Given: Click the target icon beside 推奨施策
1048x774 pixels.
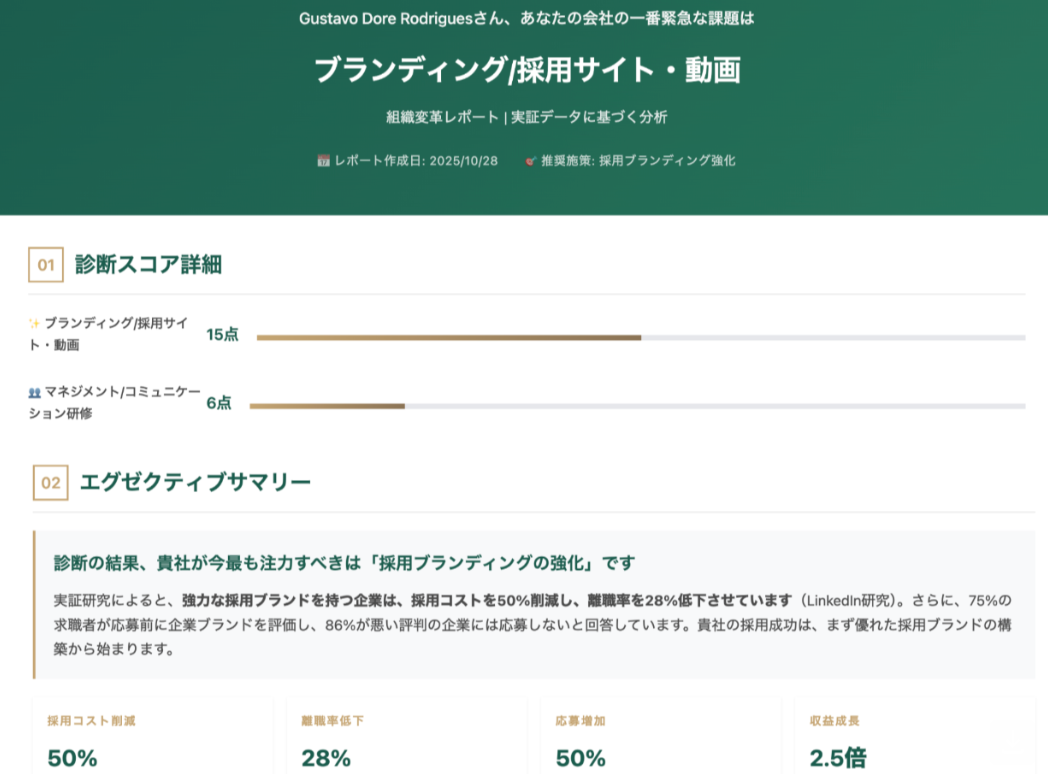Looking at the screenshot, I should click(x=531, y=161).
